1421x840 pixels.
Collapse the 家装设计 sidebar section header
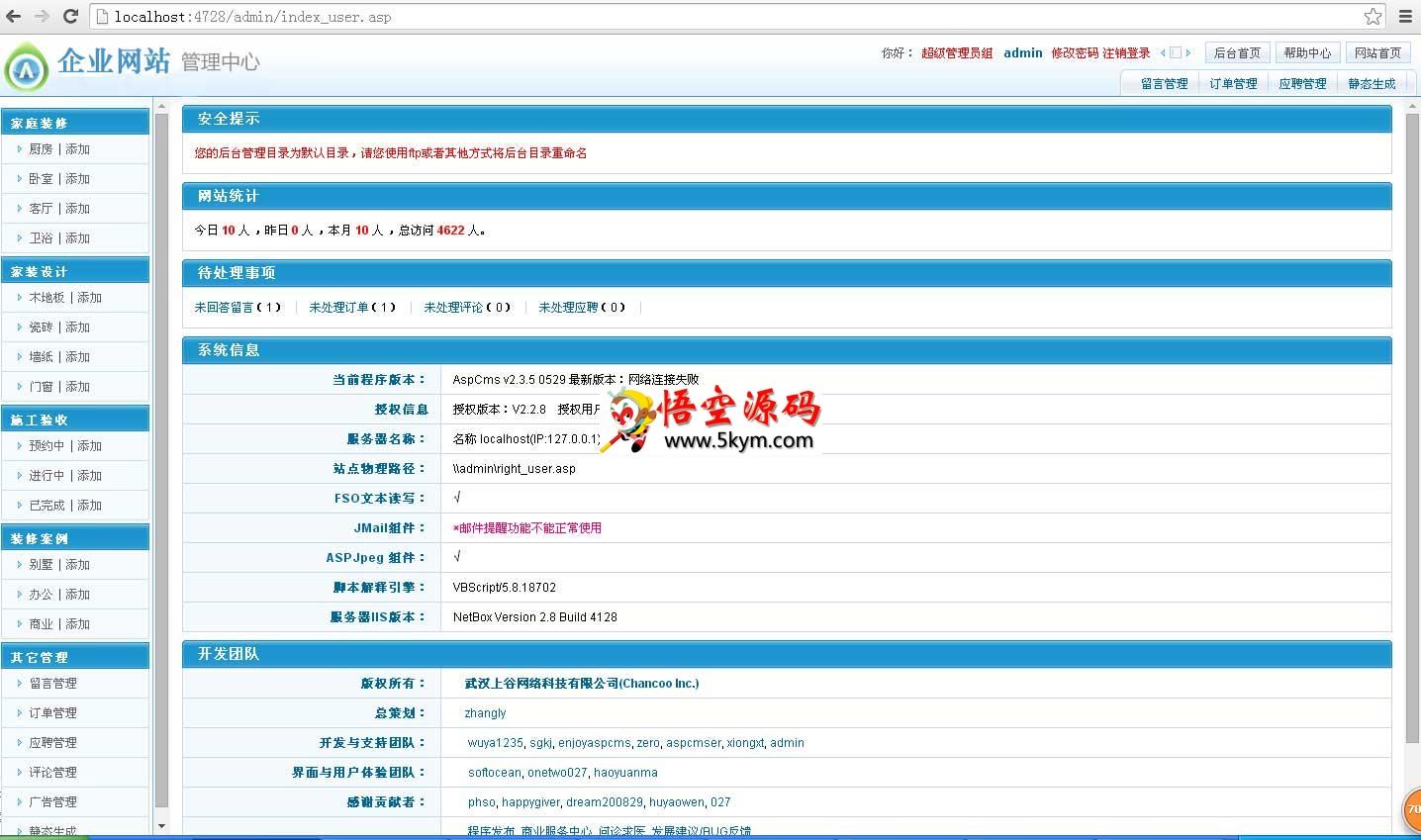(75, 271)
